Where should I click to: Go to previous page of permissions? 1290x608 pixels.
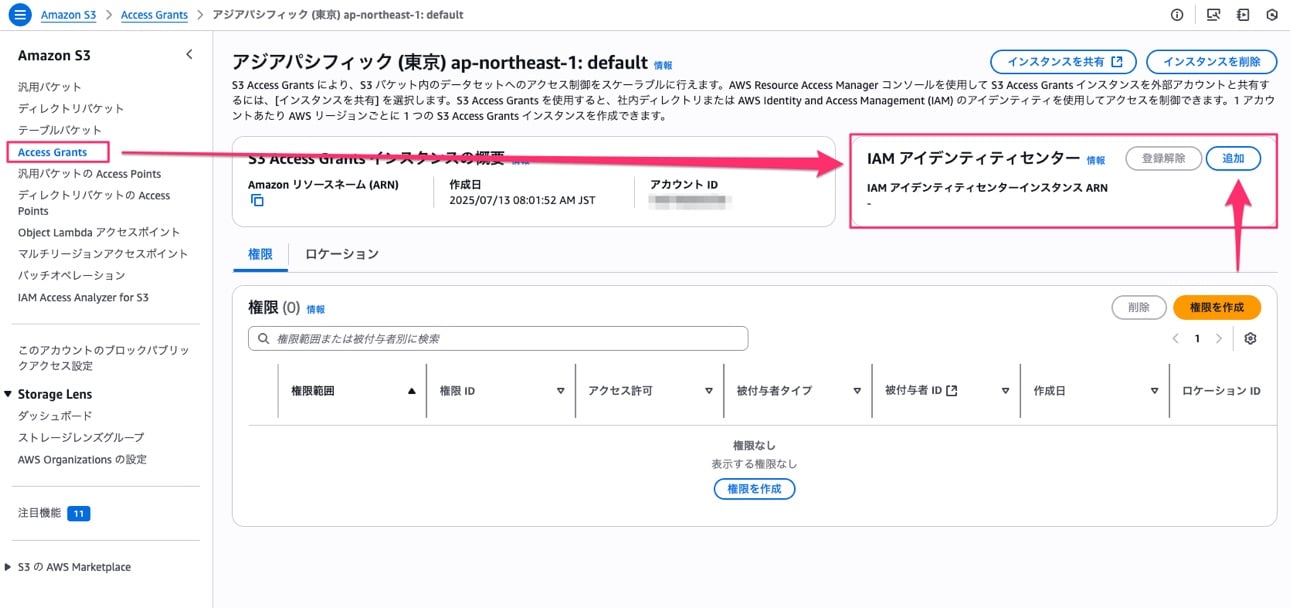(x=1176, y=339)
